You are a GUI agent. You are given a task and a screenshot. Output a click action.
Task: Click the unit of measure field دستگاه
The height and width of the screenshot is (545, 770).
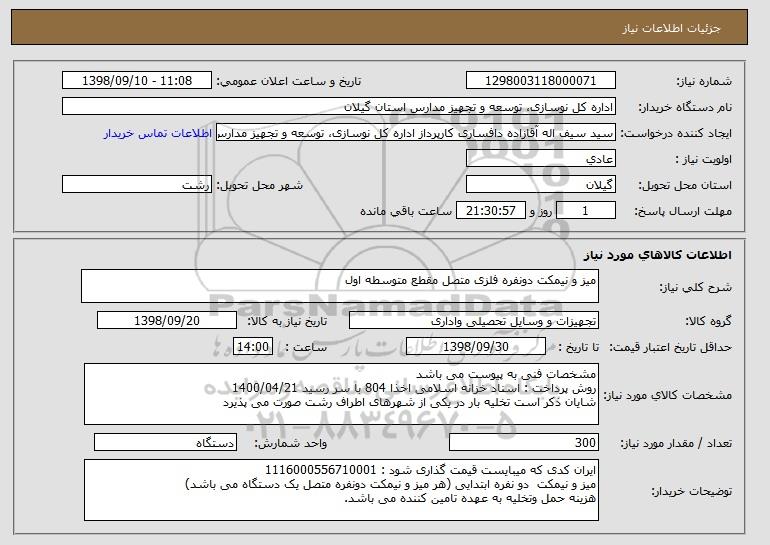[165, 442]
